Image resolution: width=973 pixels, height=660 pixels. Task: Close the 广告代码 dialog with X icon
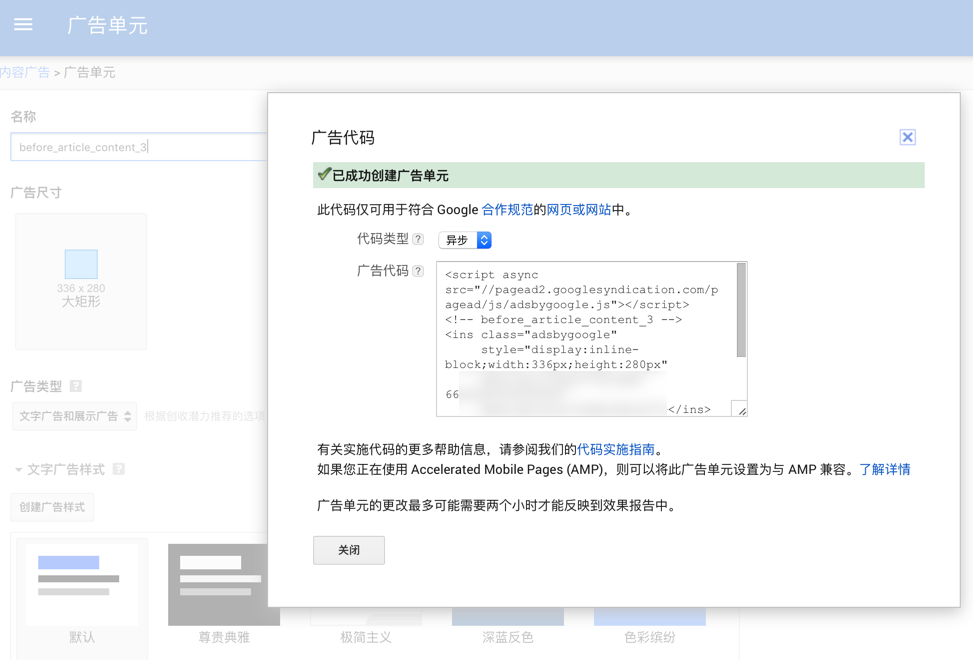click(x=907, y=137)
